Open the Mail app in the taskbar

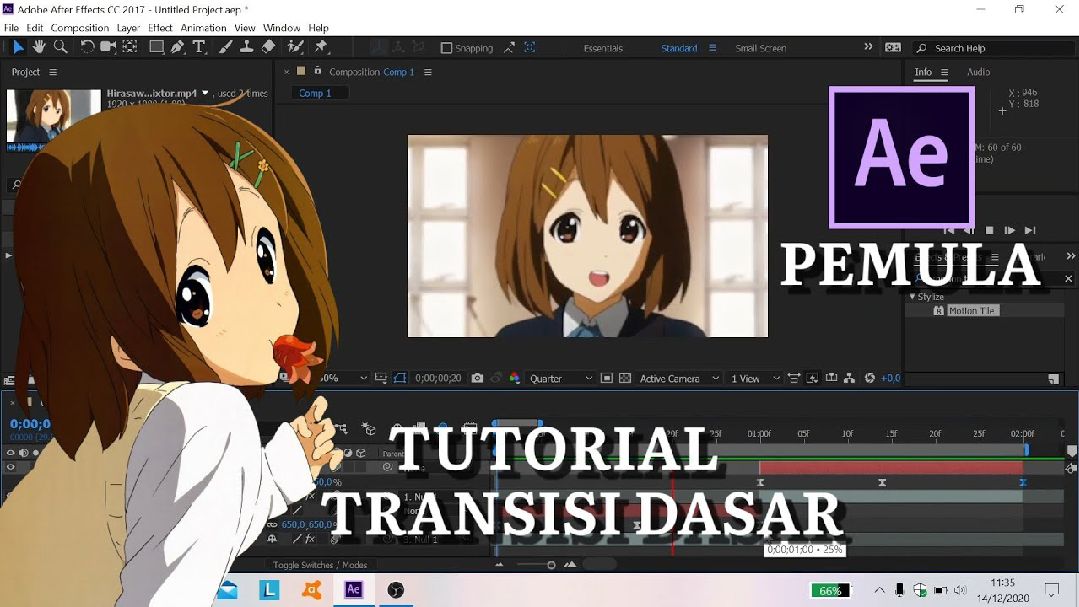coord(228,590)
